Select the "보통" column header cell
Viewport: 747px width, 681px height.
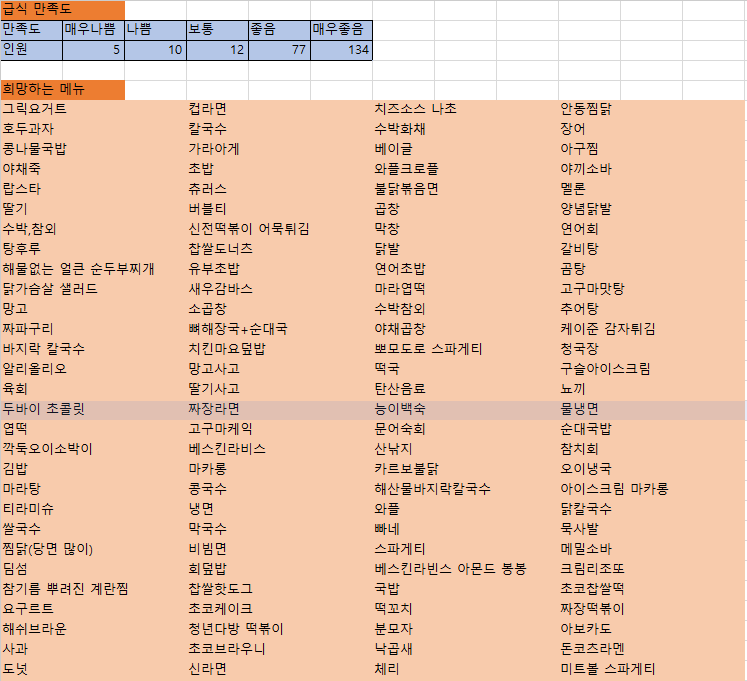pyautogui.click(x=217, y=29)
